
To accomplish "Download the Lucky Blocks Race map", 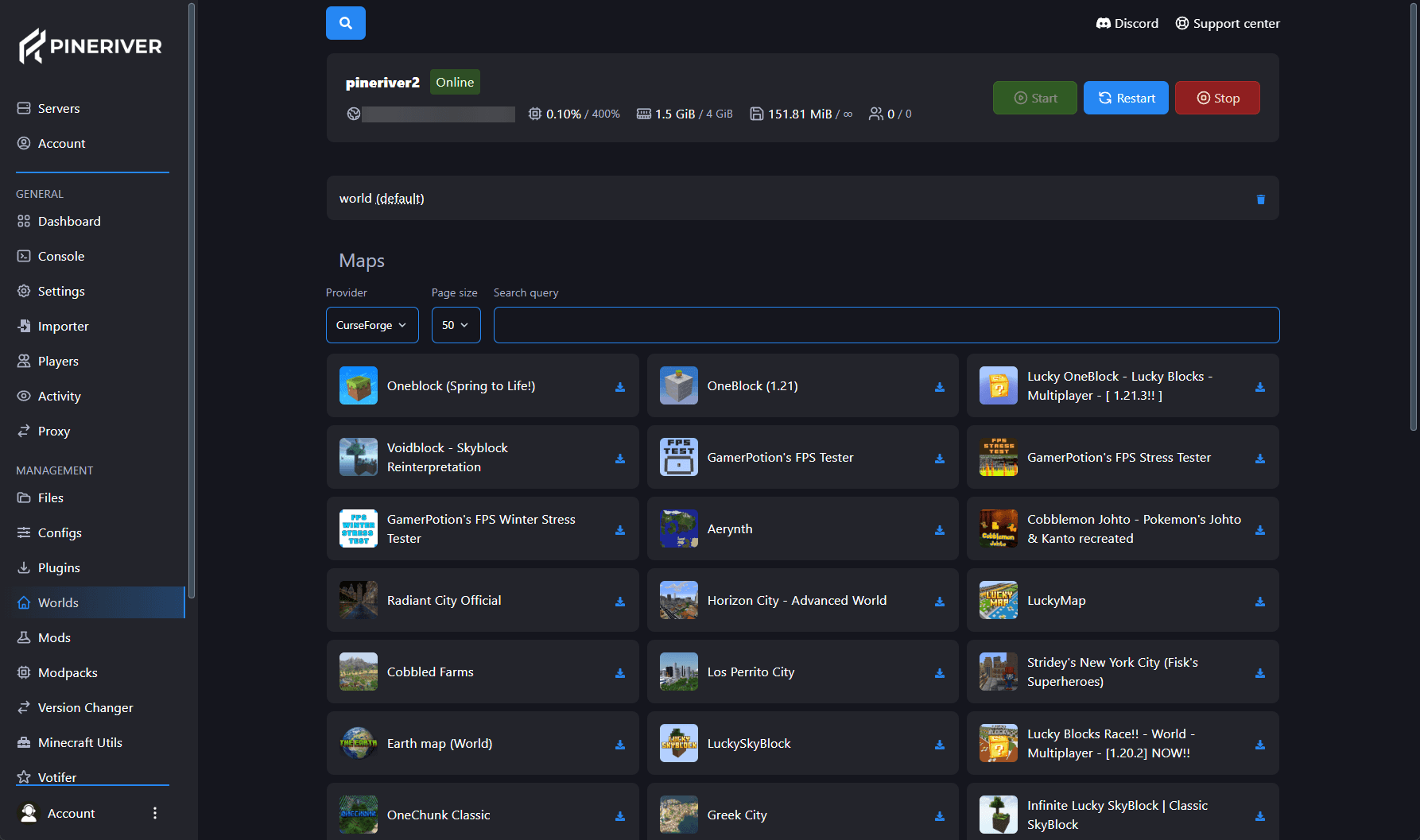I will (1260, 745).
